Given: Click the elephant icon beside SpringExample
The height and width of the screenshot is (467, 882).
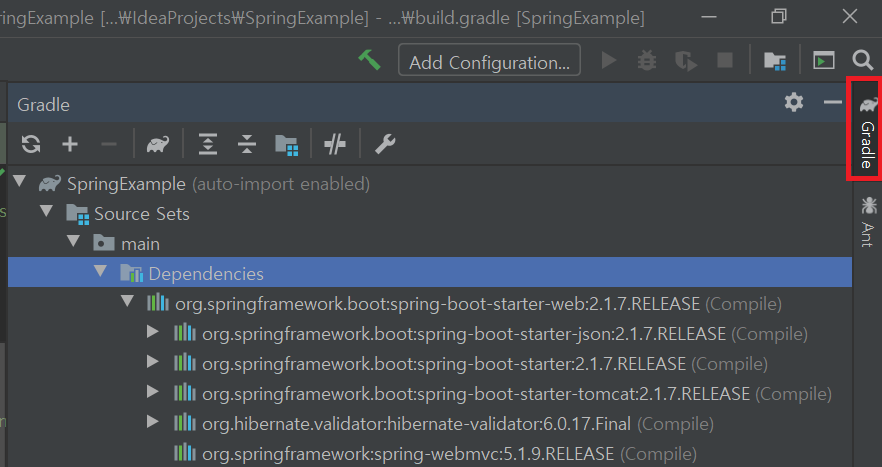Looking at the screenshot, I should tap(50, 183).
